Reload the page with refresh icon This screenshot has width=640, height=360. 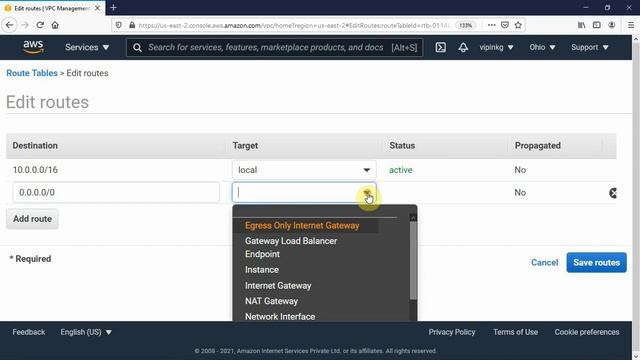click(40, 25)
